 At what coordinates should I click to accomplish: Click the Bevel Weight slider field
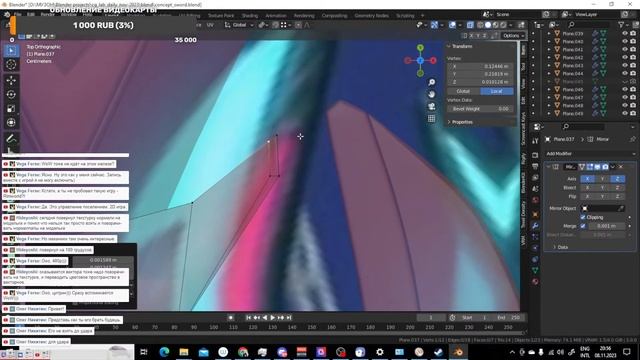coord(480,109)
